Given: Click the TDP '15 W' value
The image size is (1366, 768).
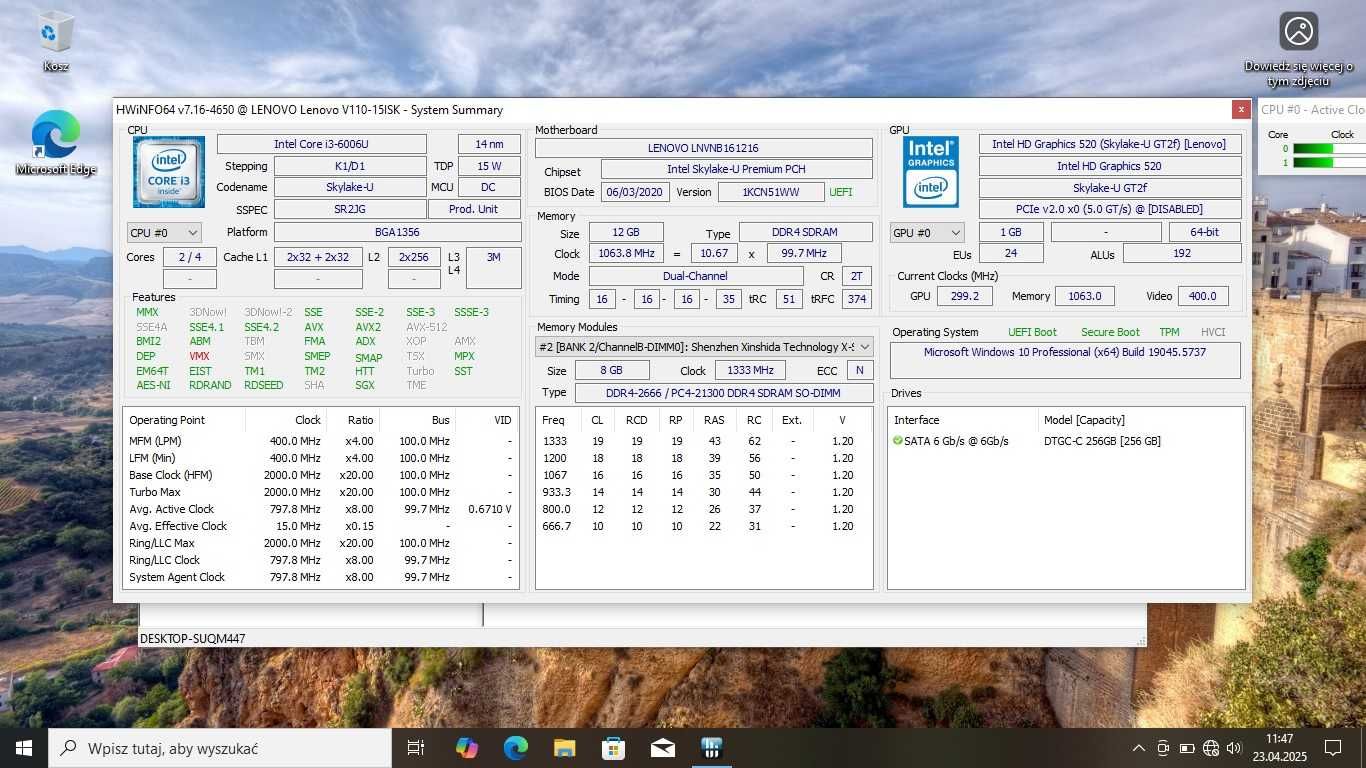Looking at the screenshot, I should tap(489, 166).
